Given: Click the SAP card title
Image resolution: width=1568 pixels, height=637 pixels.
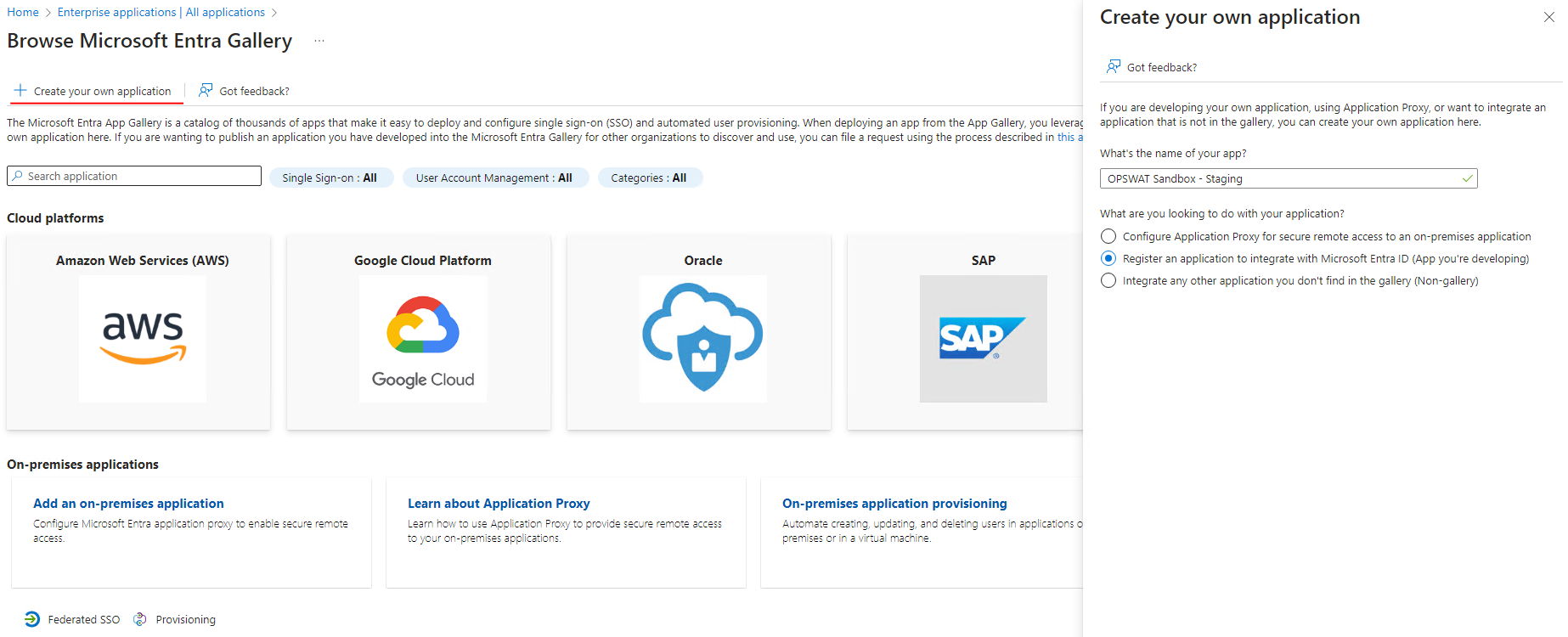Looking at the screenshot, I should (984, 260).
